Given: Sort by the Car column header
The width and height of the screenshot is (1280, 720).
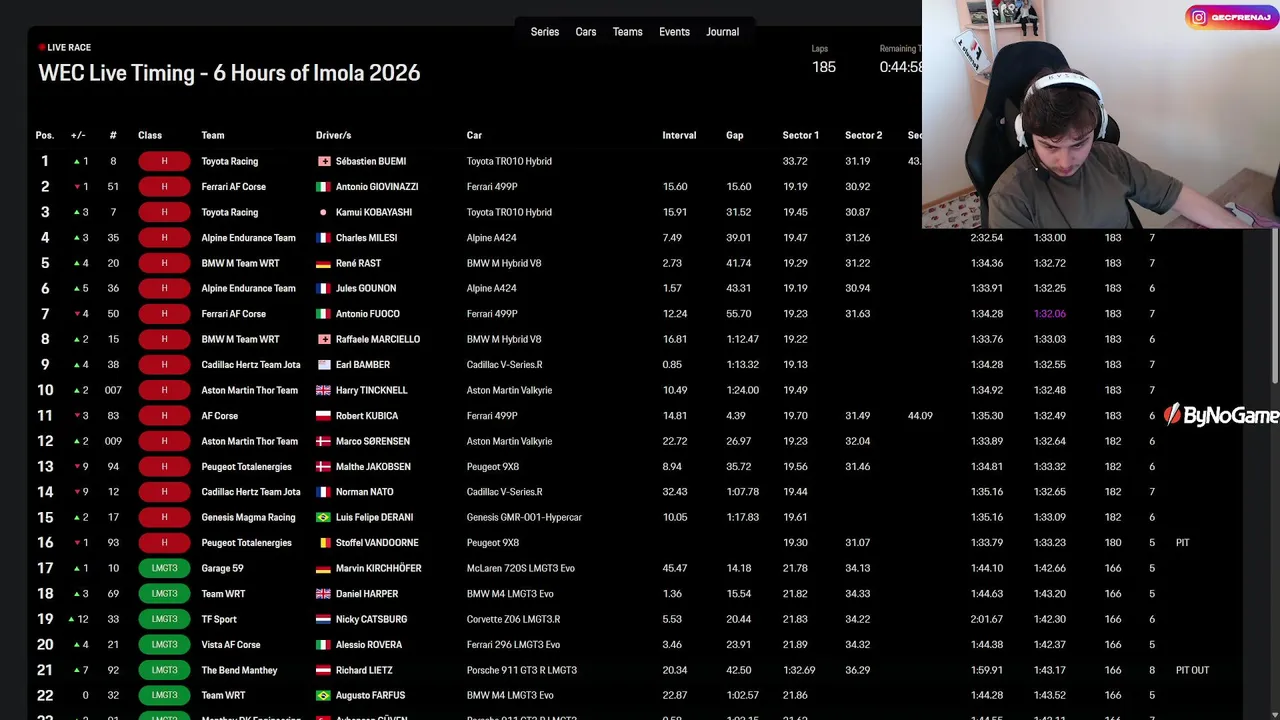Looking at the screenshot, I should (474, 135).
